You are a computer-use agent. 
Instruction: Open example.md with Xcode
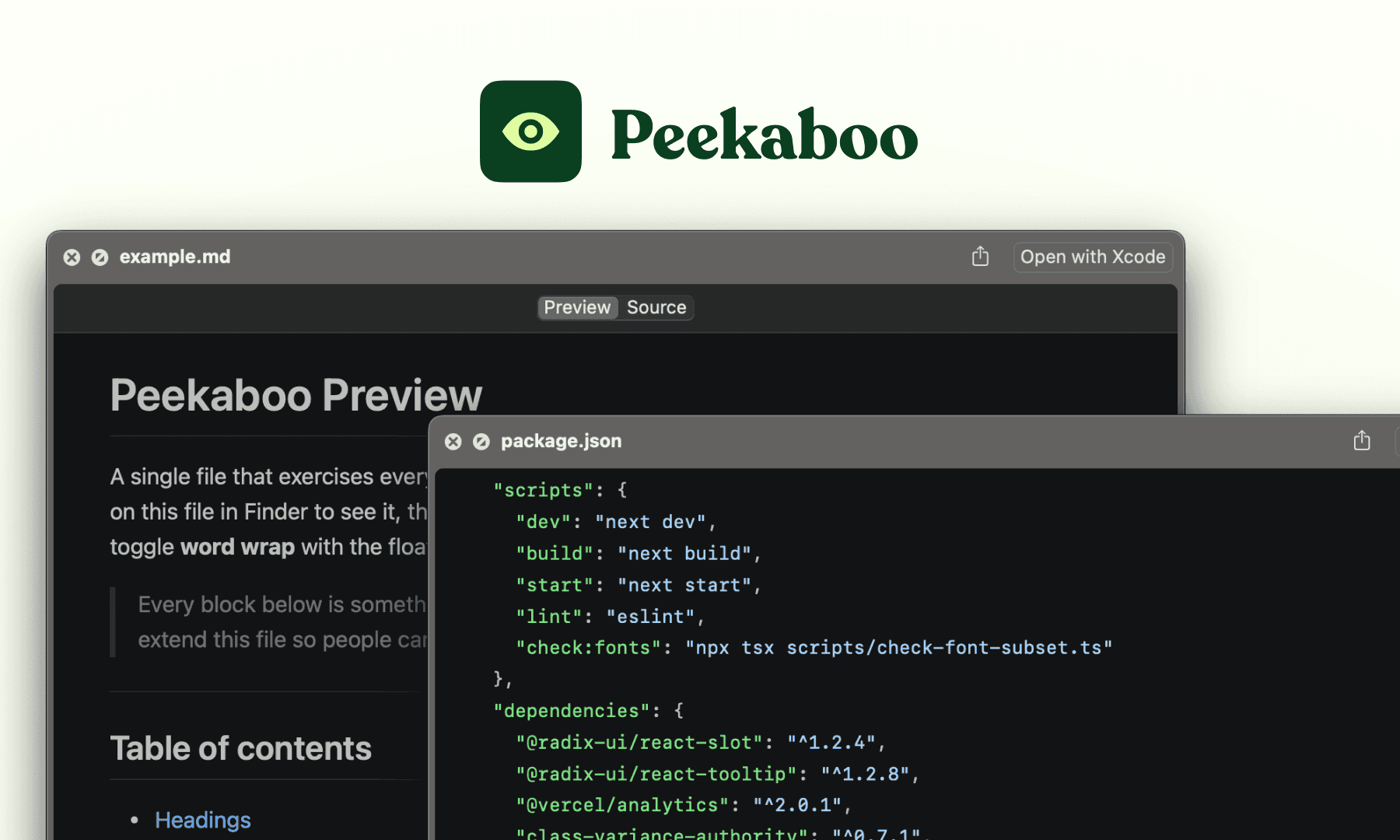tap(1093, 257)
